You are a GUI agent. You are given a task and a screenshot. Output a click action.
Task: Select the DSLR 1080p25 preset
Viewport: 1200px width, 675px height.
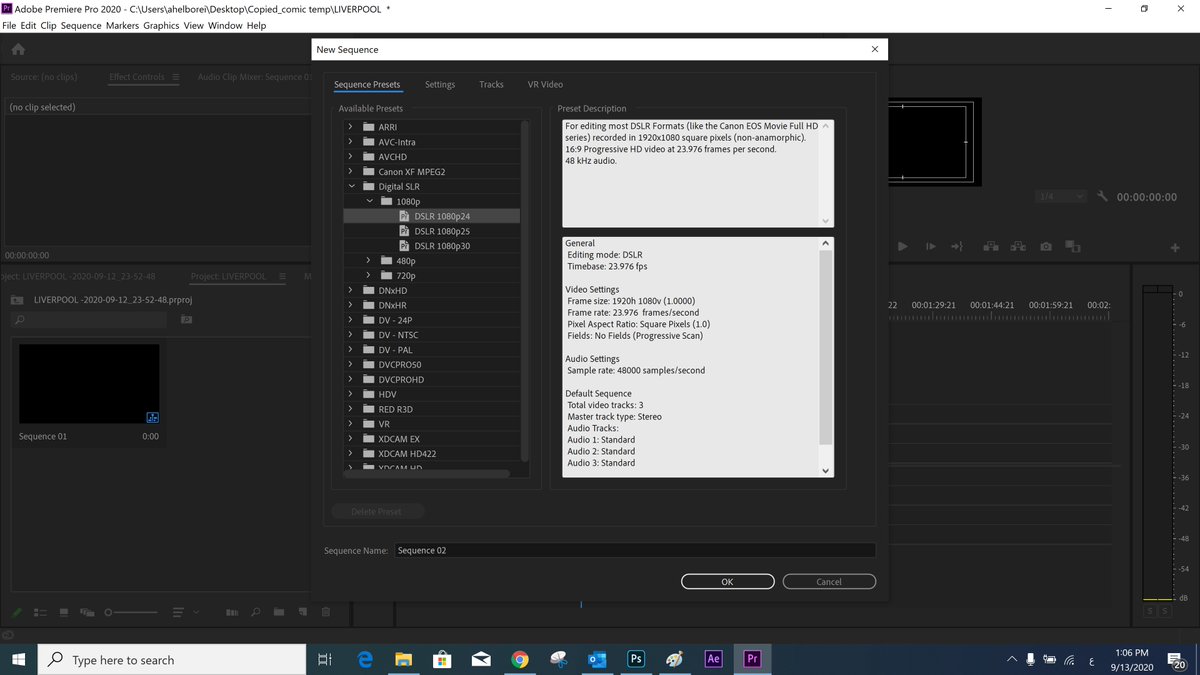coord(442,231)
